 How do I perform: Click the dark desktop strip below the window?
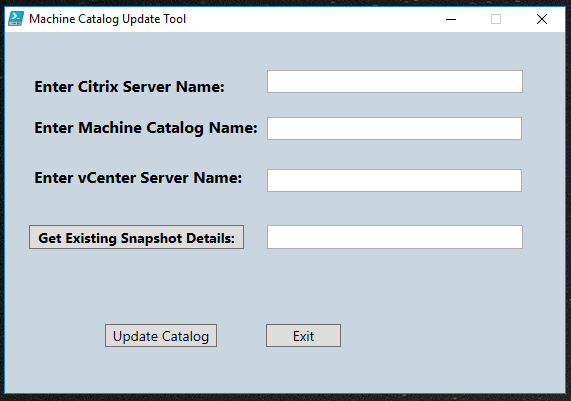coord(286,398)
